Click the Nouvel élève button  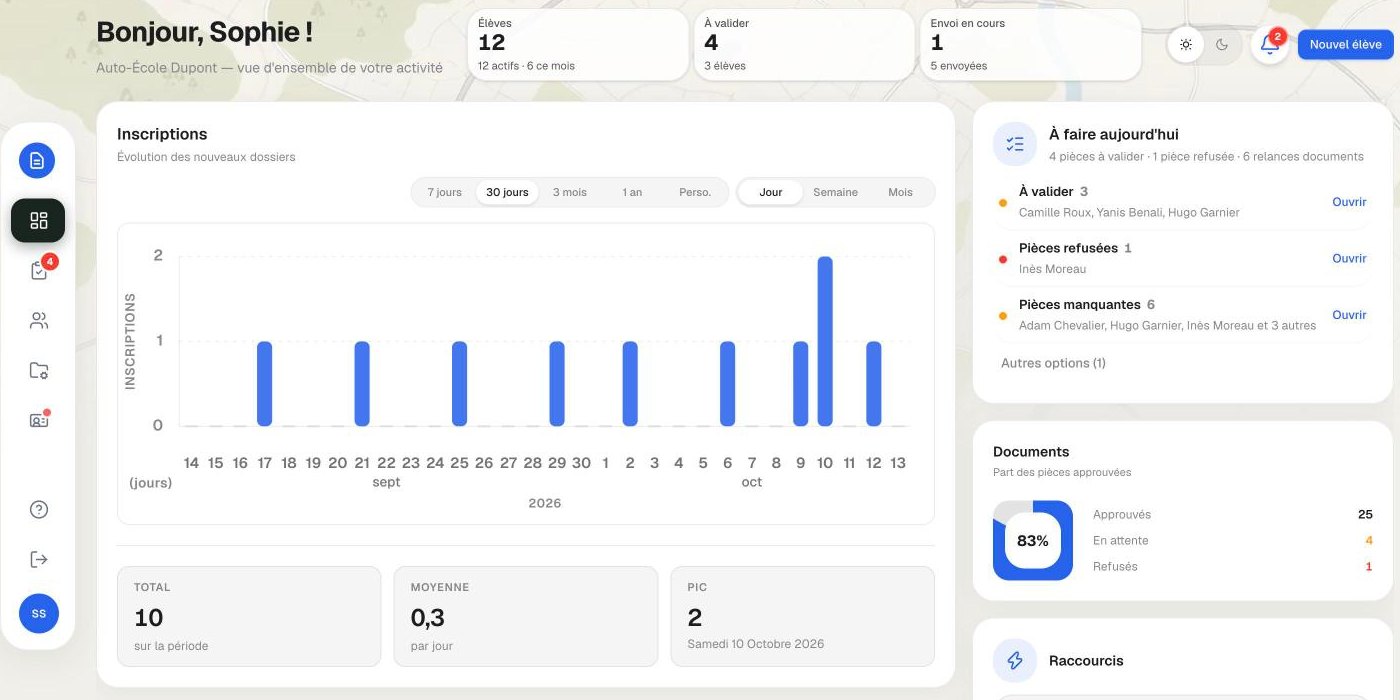point(1346,45)
